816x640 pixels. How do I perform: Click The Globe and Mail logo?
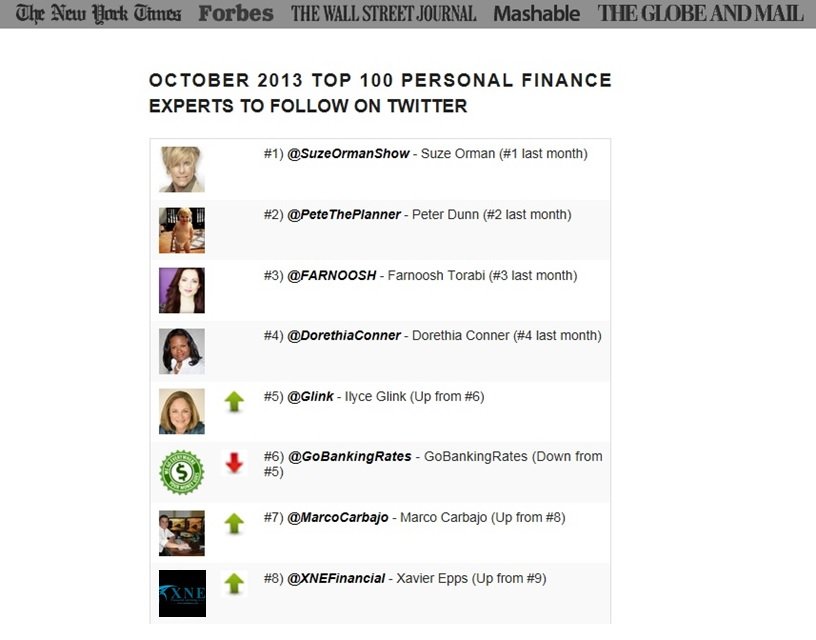700,14
